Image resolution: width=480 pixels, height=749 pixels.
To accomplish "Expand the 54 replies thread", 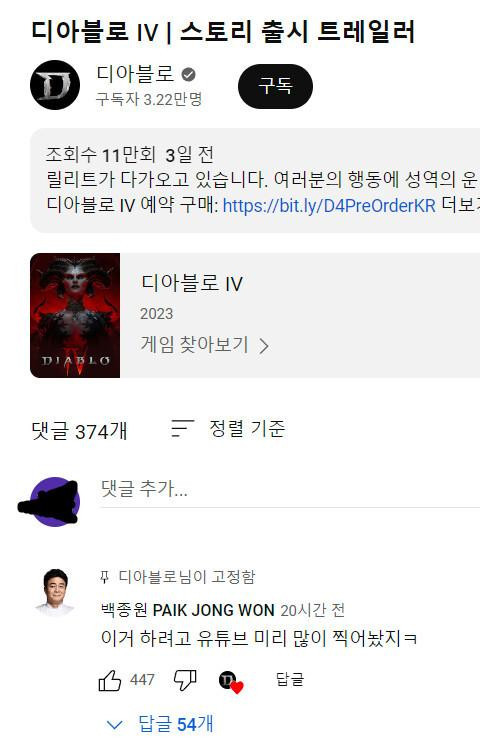I will pyautogui.click(x=161, y=725).
